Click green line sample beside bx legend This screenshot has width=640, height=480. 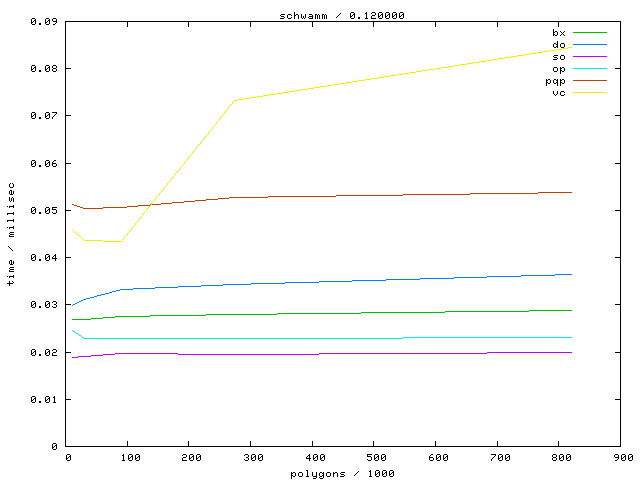pos(590,33)
